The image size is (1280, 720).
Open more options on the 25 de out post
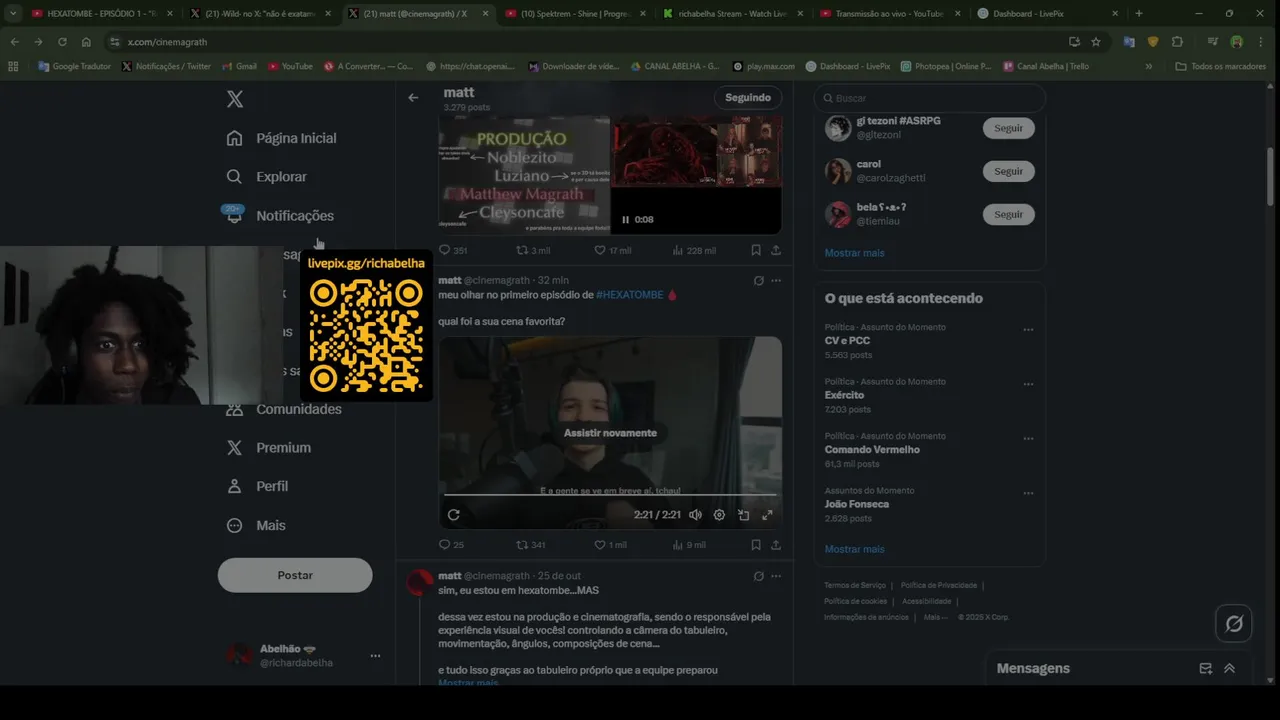coord(776,576)
